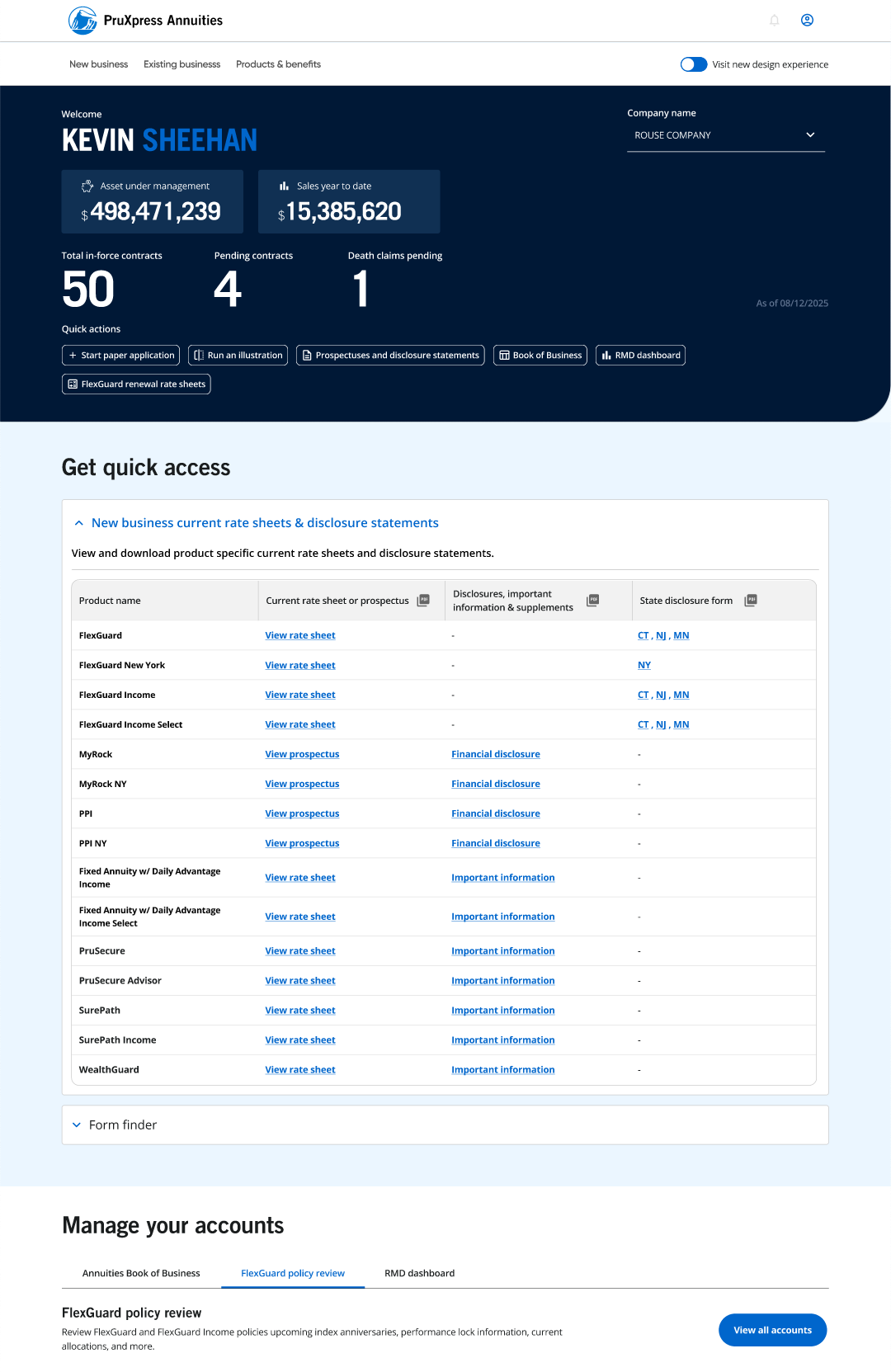
Task: Expand the Form finder section
Action: (77, 1125)
